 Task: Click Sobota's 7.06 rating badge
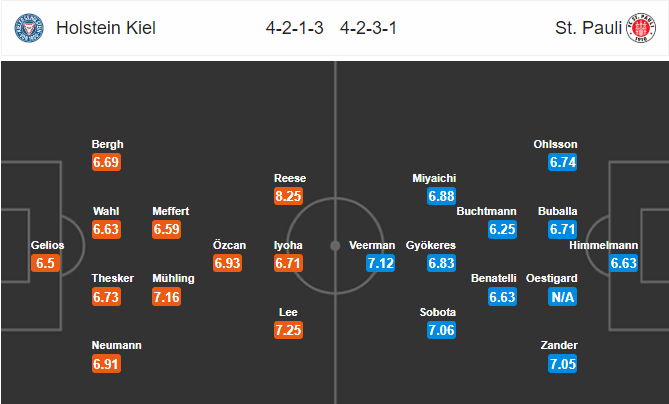click(442, 330)
